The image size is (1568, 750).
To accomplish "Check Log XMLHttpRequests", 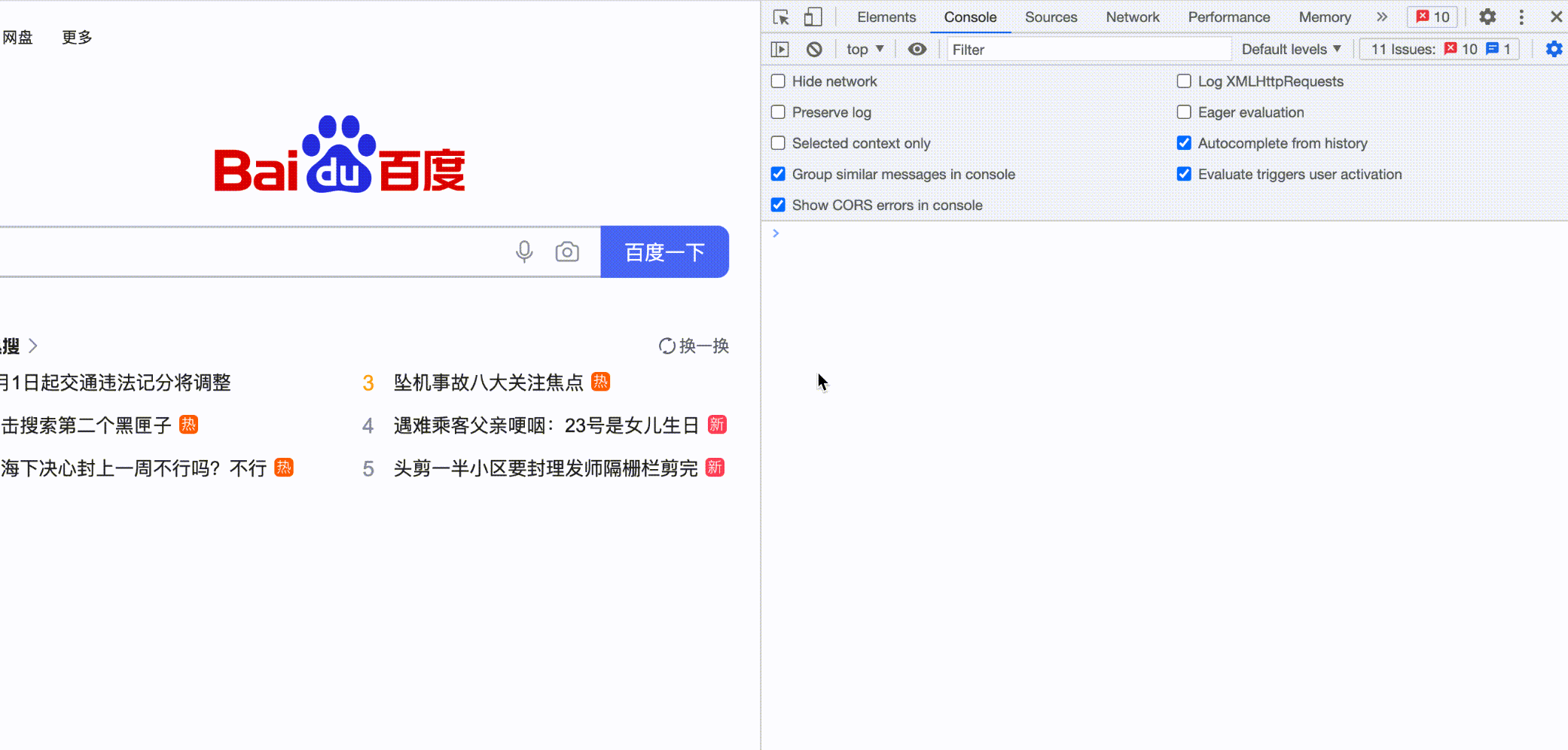I will [1184, 81].
